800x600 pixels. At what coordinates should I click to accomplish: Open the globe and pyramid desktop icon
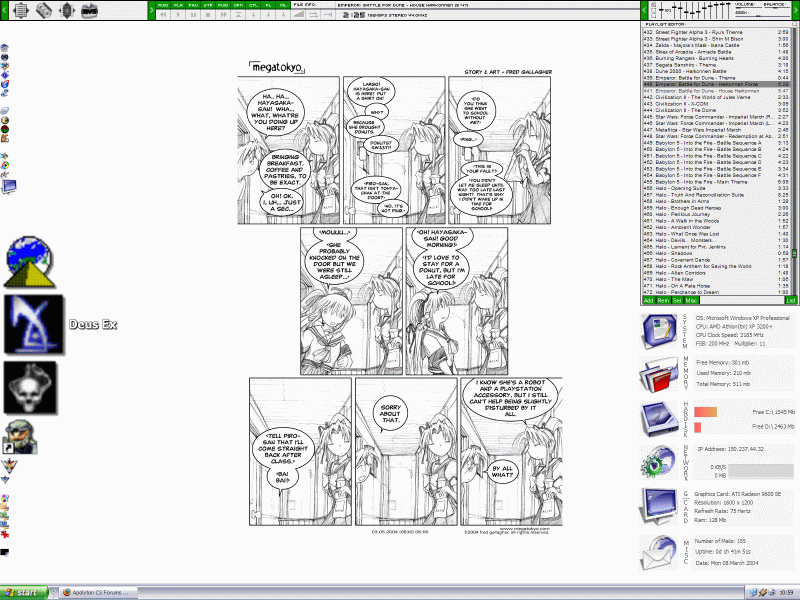pos(31,262)
